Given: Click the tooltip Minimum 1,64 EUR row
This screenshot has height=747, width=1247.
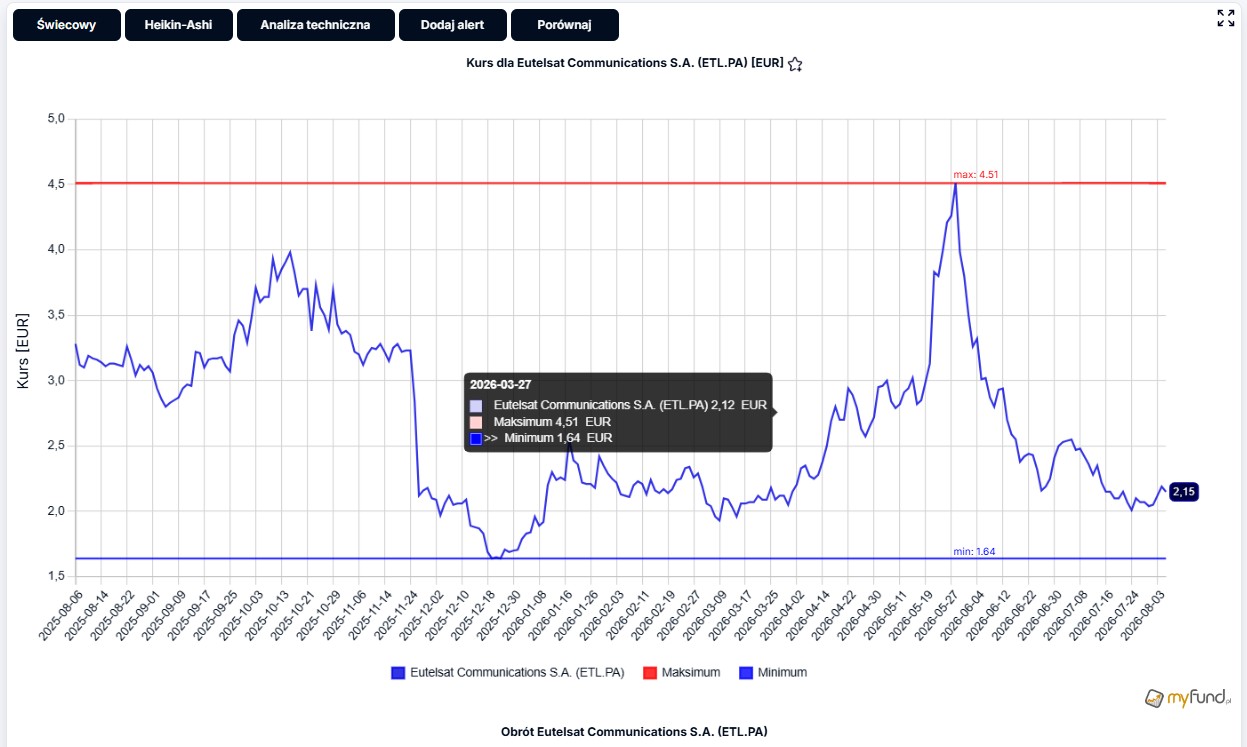Looking at the screenshot, I should click(541, 438).
